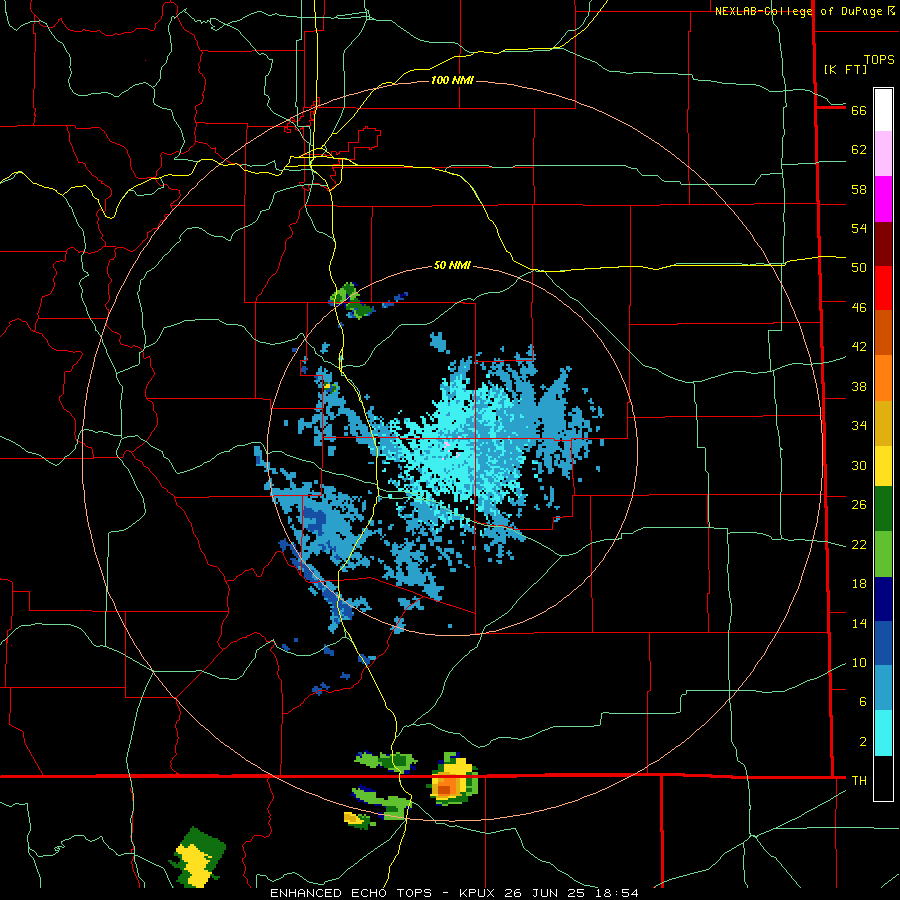This screenshot has width=900, height=900.
Task: Click the "58" legend value
Action: coord(859,189)
